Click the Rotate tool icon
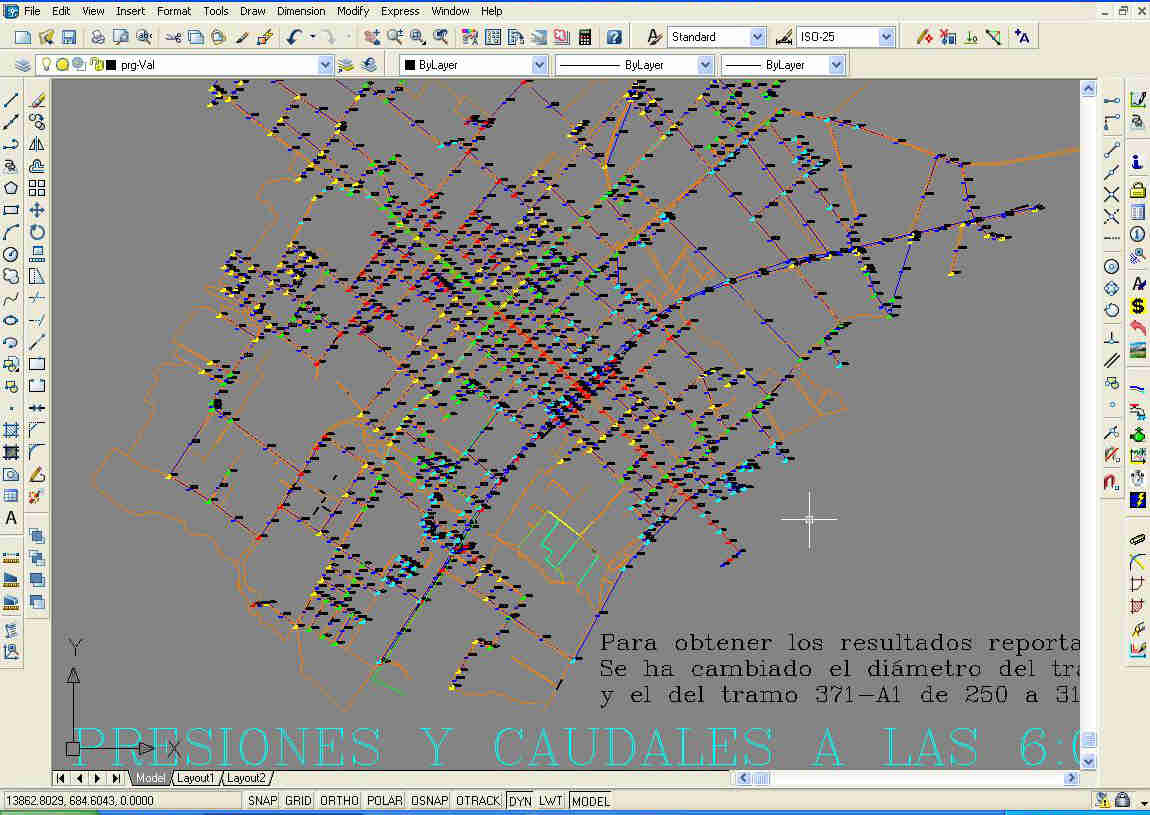The image size is (1150, 815). click(x=37, y=232)
